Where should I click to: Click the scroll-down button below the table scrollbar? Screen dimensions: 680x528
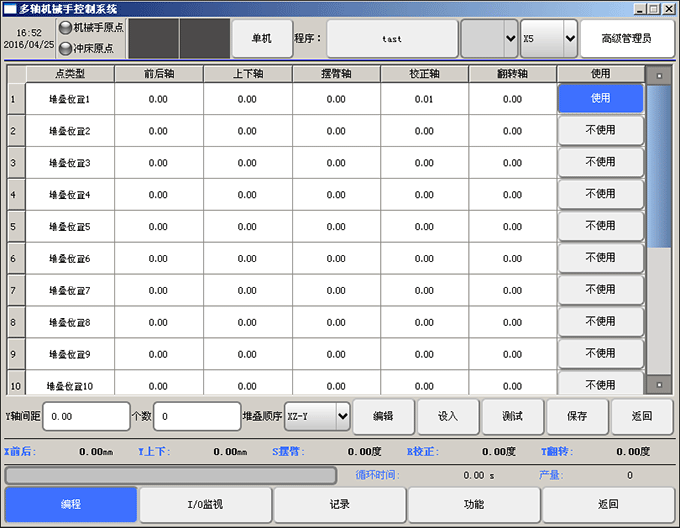pyautogui.click(x=658, y=384)
